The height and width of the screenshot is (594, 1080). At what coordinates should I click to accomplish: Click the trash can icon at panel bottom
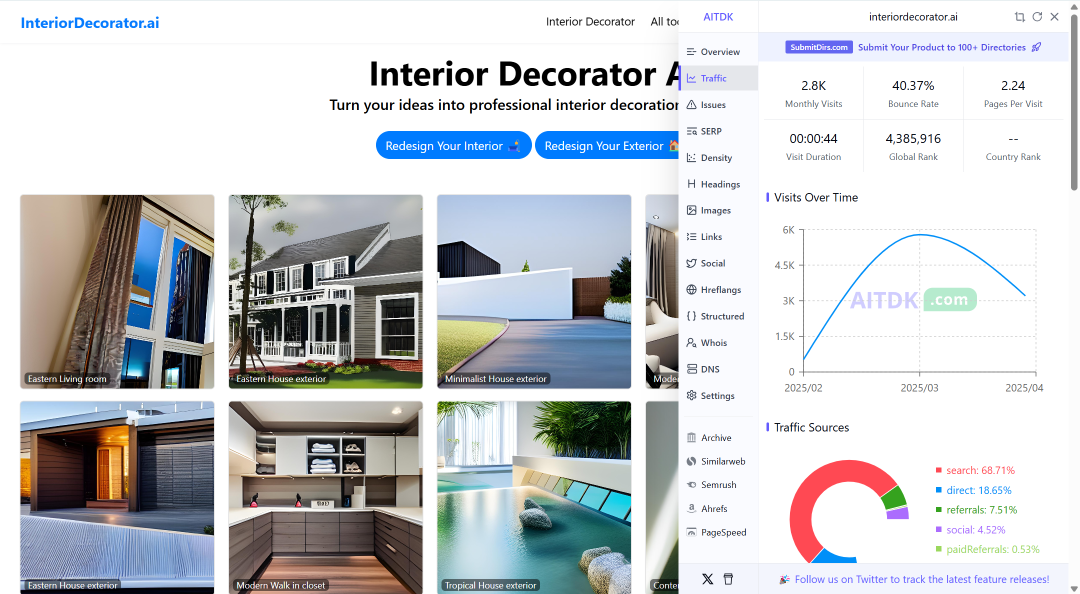pos(729,579)
